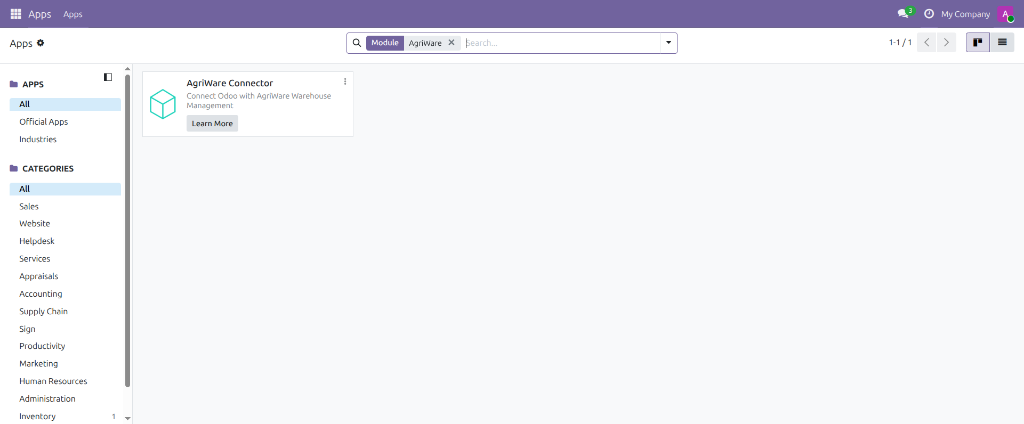The width and height of the screenshot is (1024, 424).
Task: Remove the AgriWare module filter
Action: click(x=451, y=42)
